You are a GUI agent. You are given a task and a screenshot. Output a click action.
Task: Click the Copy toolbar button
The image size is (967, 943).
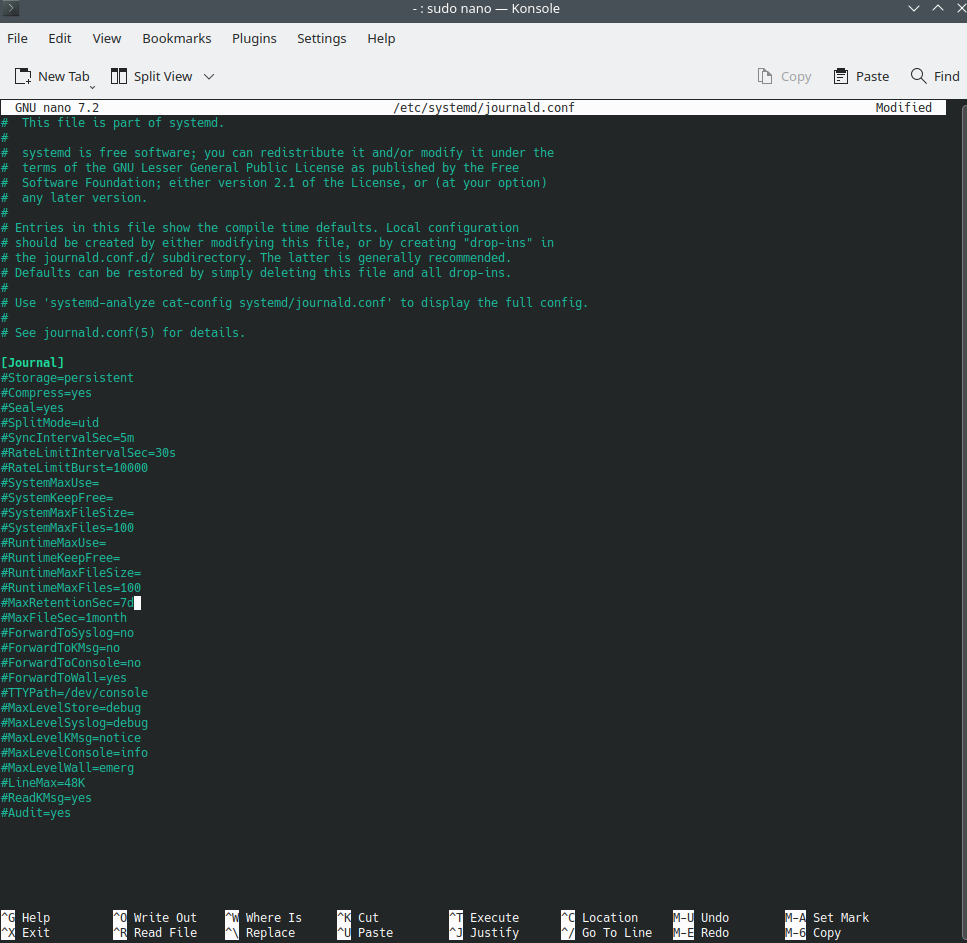784,76
